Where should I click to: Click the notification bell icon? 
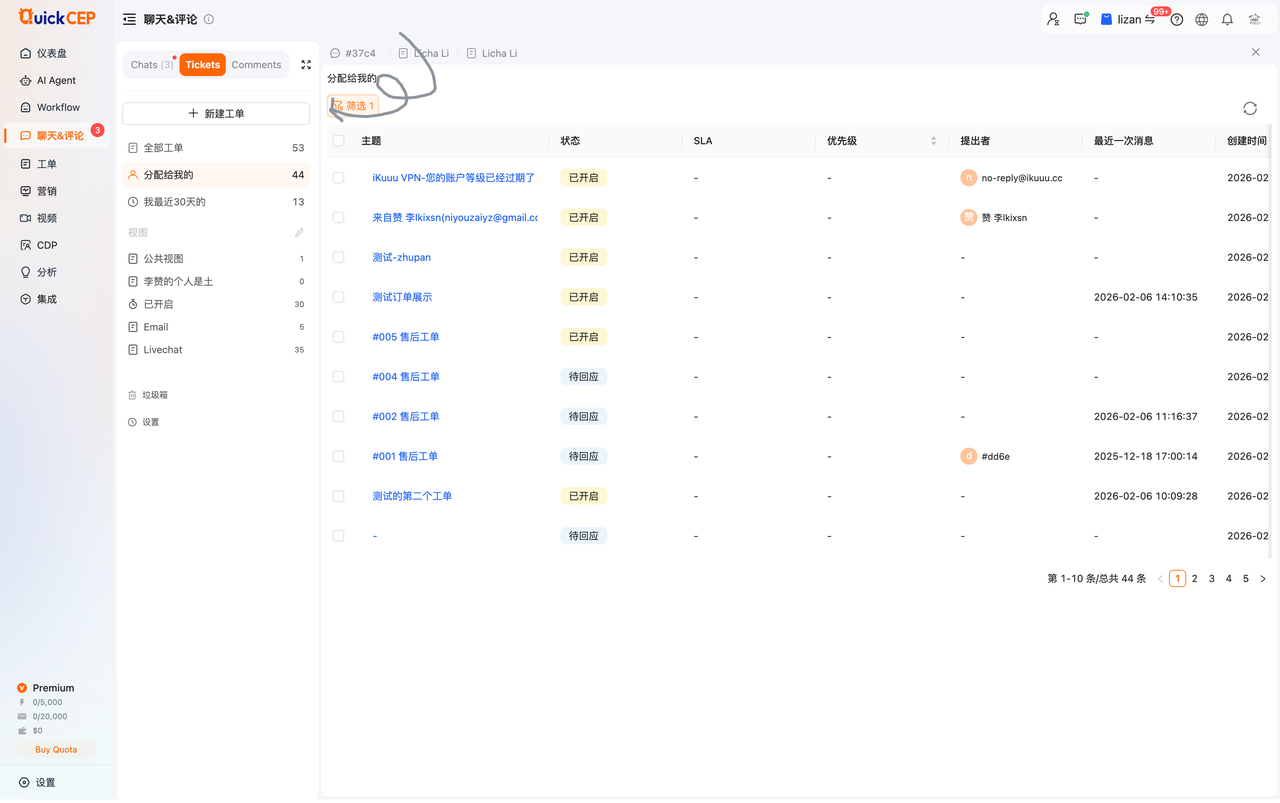[1227, 19]
